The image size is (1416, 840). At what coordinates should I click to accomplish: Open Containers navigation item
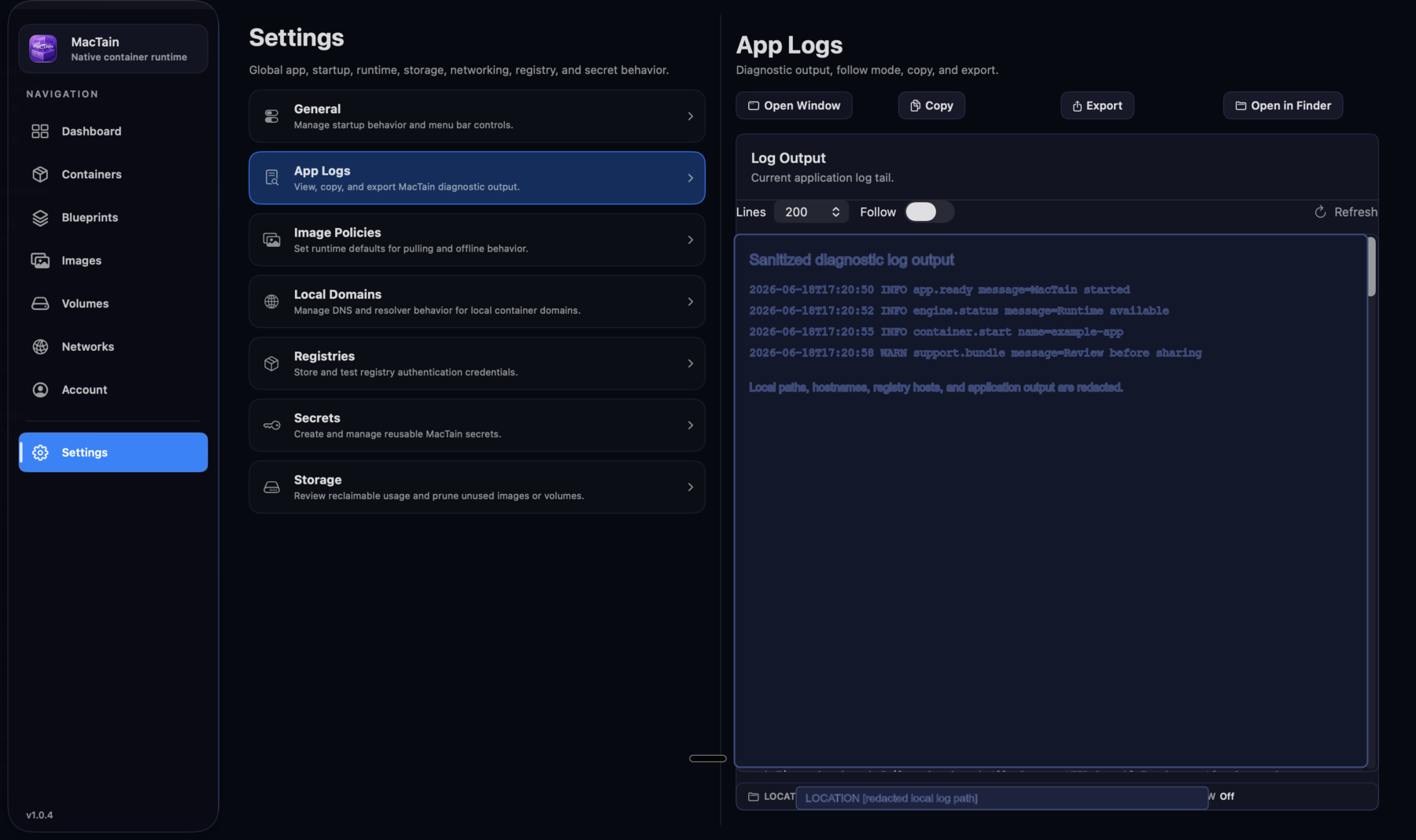pos(113,175)
